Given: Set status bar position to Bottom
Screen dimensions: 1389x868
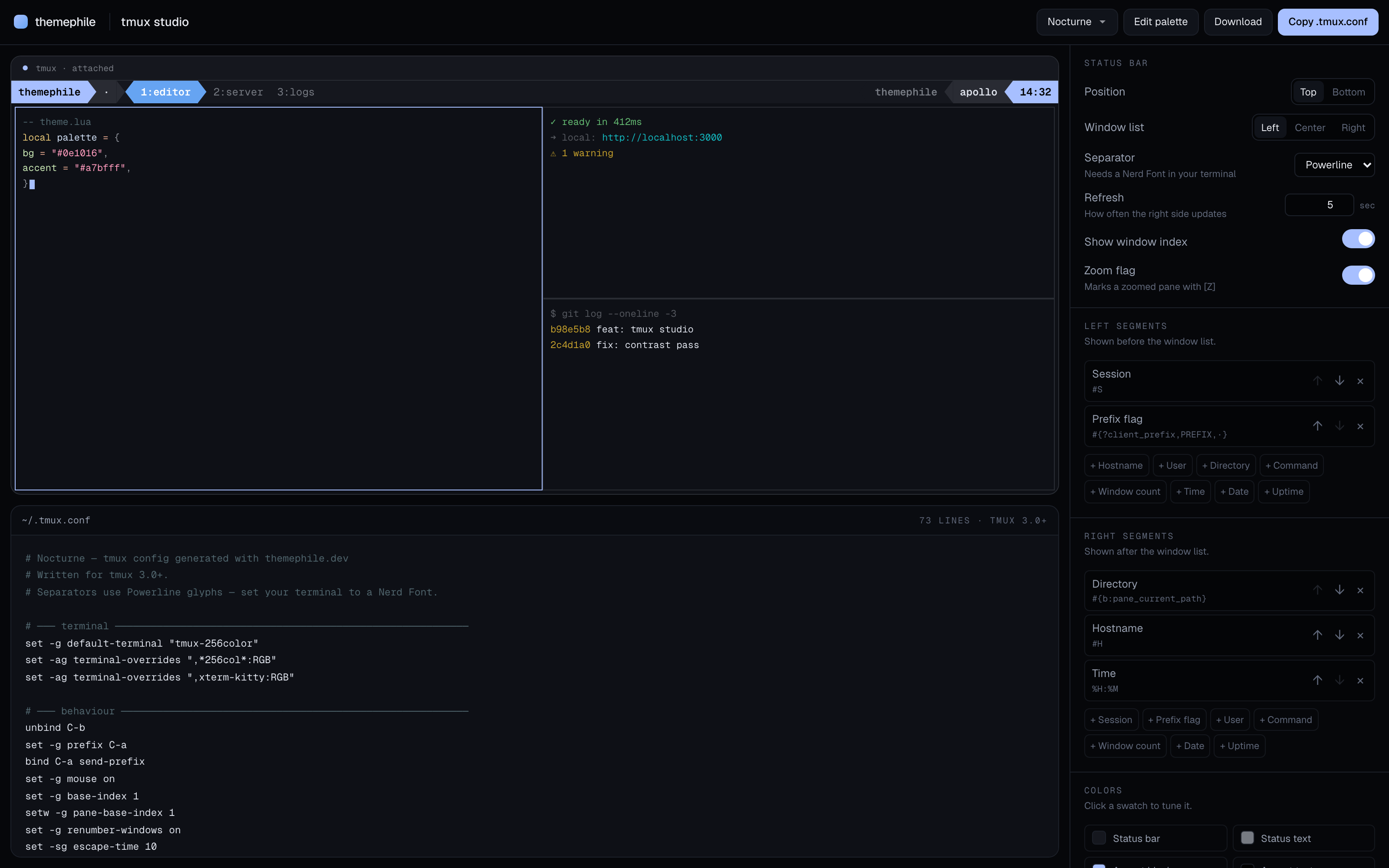Looking at the screenshot, I should click(1348, 92).
